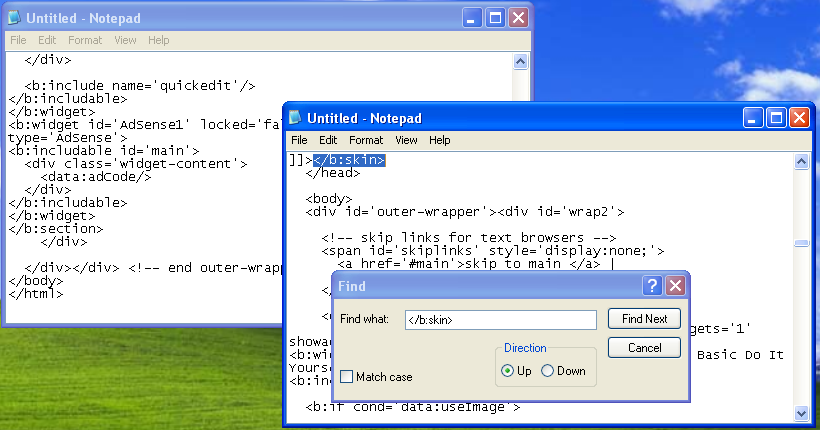
Task: Open Format menu in back Notepad window
Action: (x=85, y=40)
